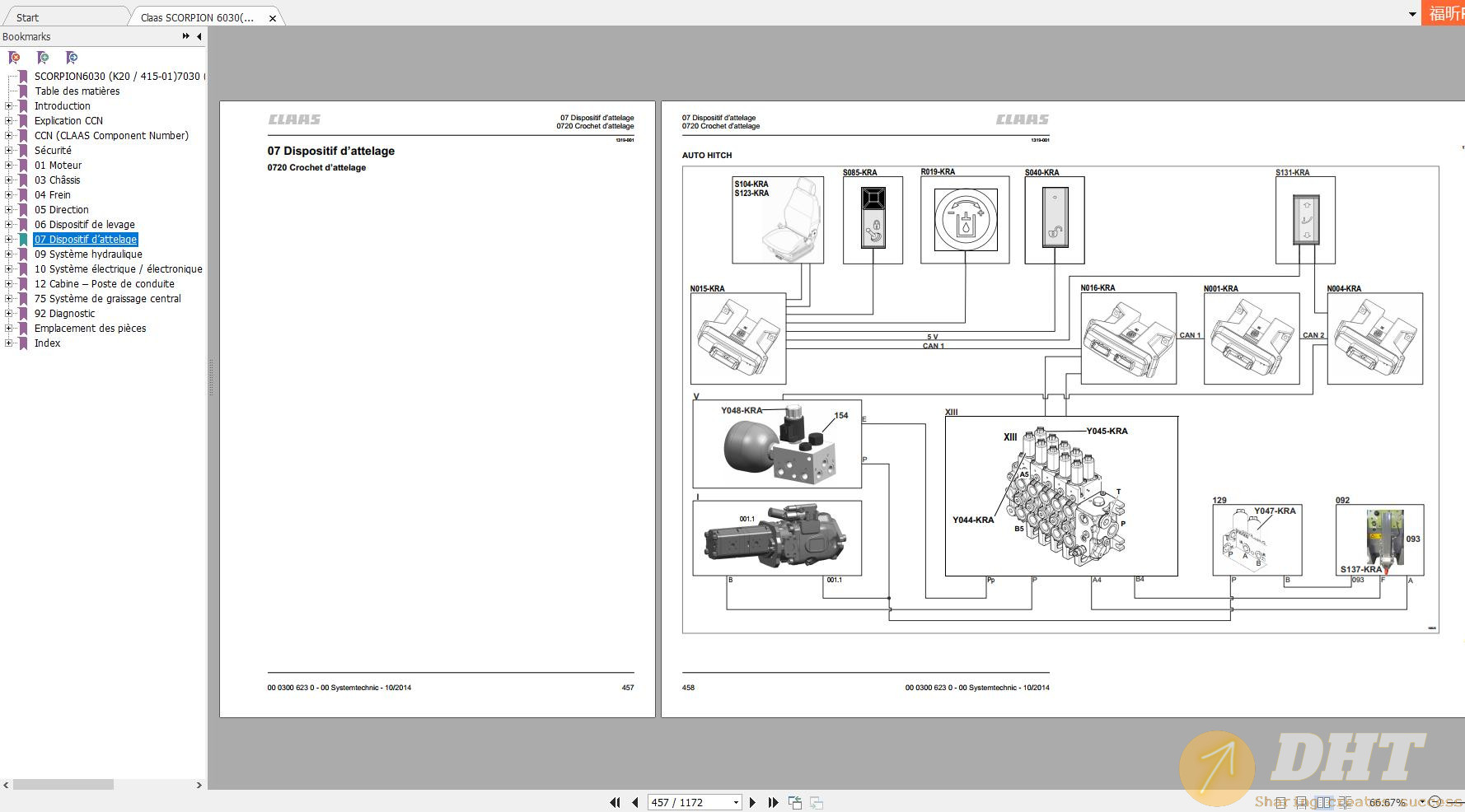This screenshot has height=812, width=1465.
Task: Open the 03 Châssis bookmark
Action: tap(57, 180)
